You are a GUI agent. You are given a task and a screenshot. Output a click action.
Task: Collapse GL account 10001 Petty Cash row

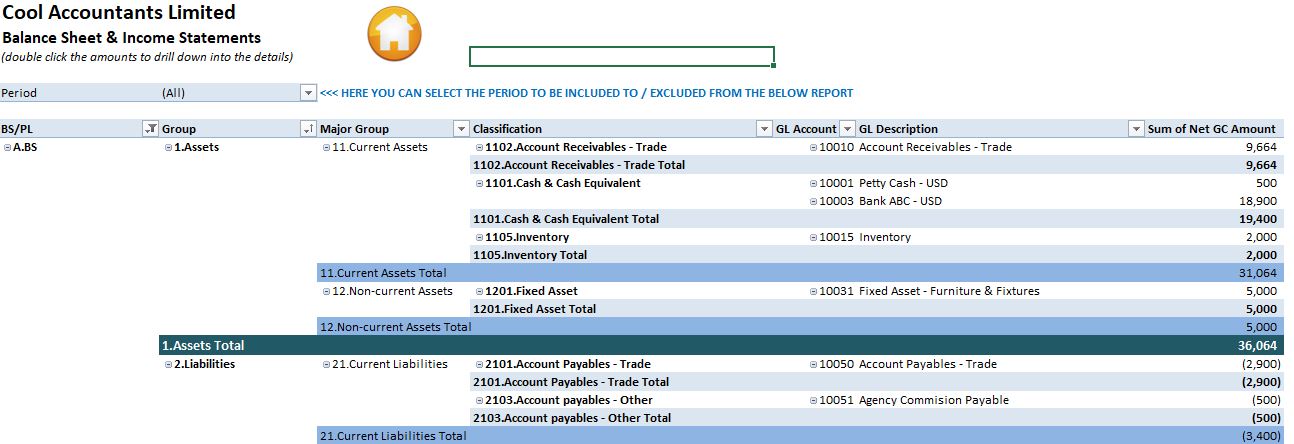[814, 183]
